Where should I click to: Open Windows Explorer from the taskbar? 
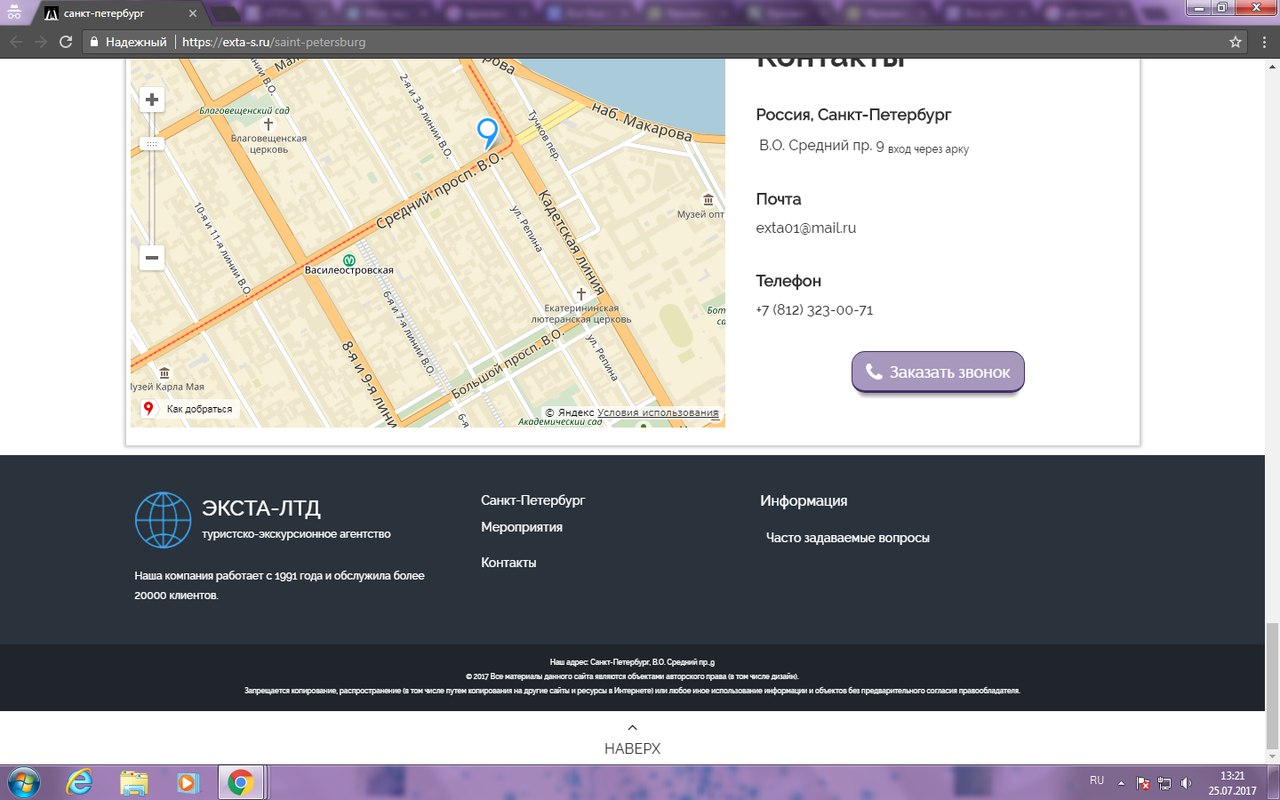(x=134, y=782)
